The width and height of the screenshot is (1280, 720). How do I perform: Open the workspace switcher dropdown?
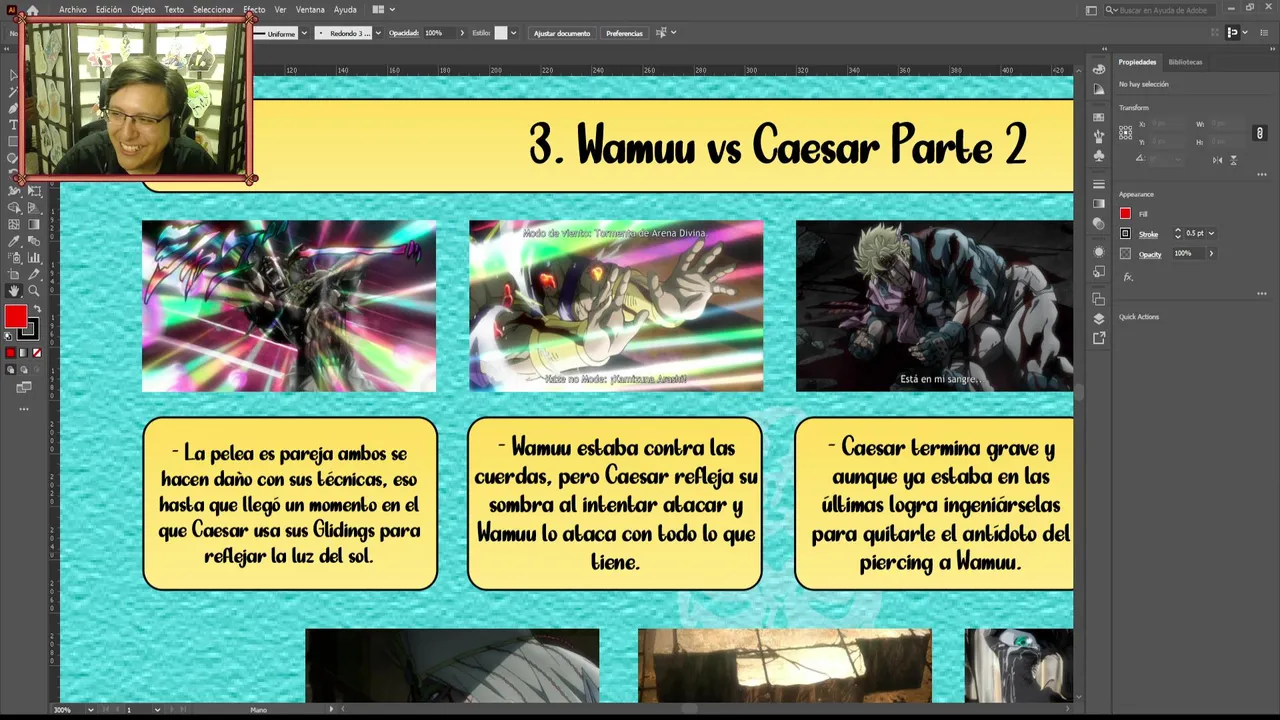(x=1092, y=9)
